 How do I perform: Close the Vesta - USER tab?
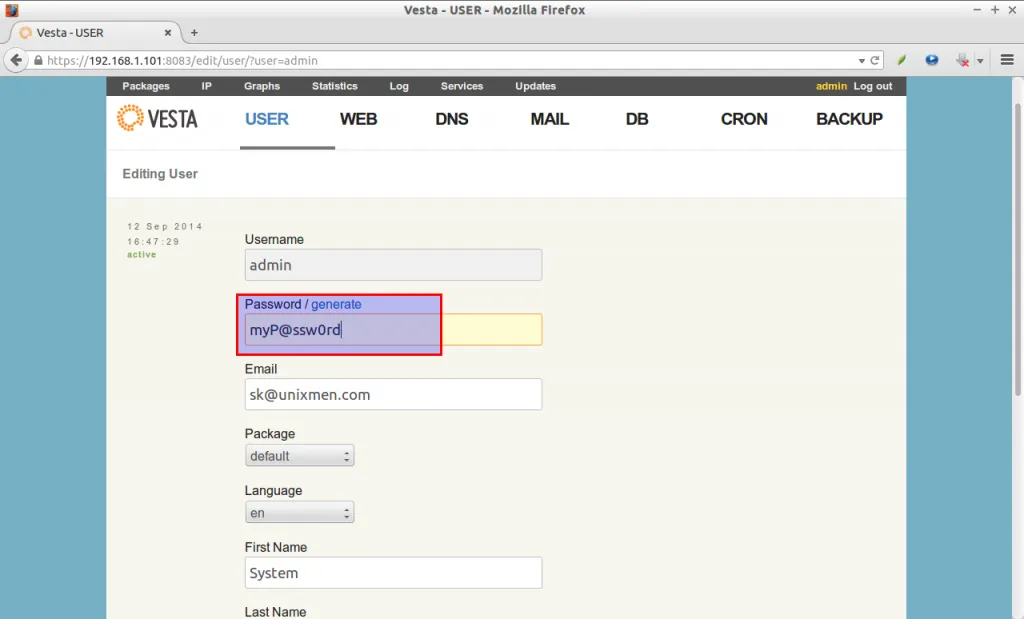pyautogui.click(x=168, y=33)
